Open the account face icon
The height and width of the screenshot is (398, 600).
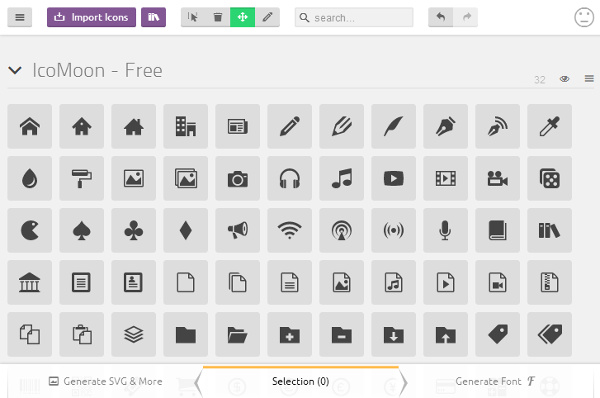click(584, 17)
